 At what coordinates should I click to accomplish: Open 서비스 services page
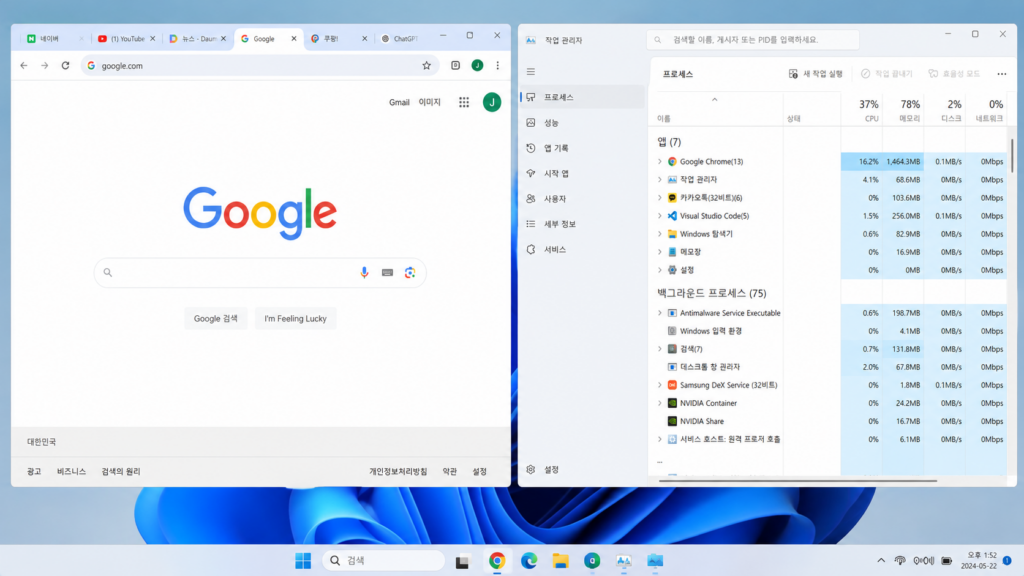(583, 249)
